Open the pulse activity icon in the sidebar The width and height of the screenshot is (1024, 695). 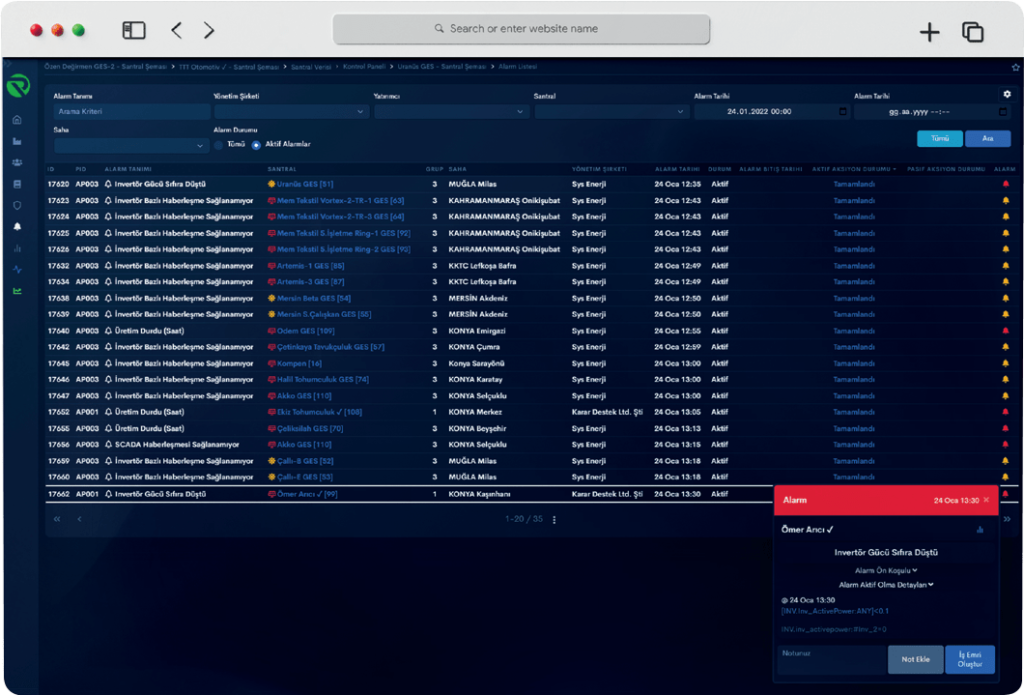[17, 269]
